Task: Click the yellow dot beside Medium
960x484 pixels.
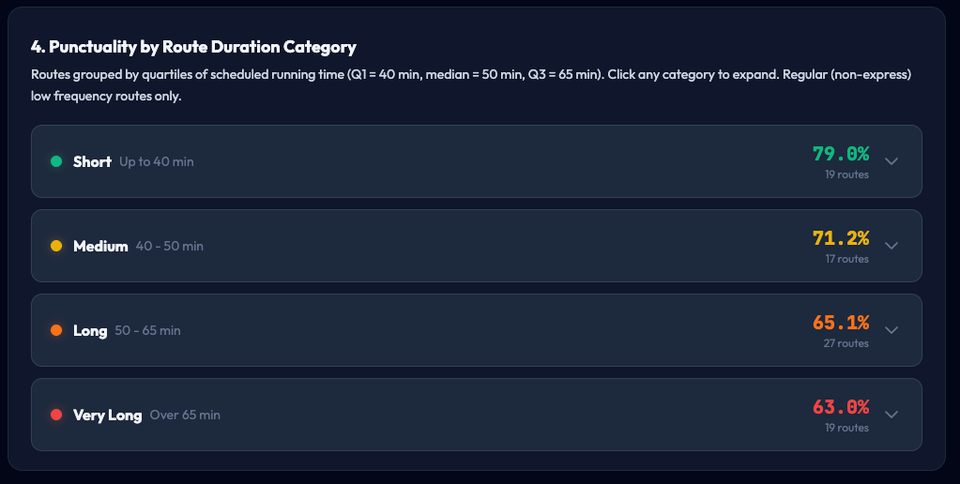Action: tap(56, 246)
